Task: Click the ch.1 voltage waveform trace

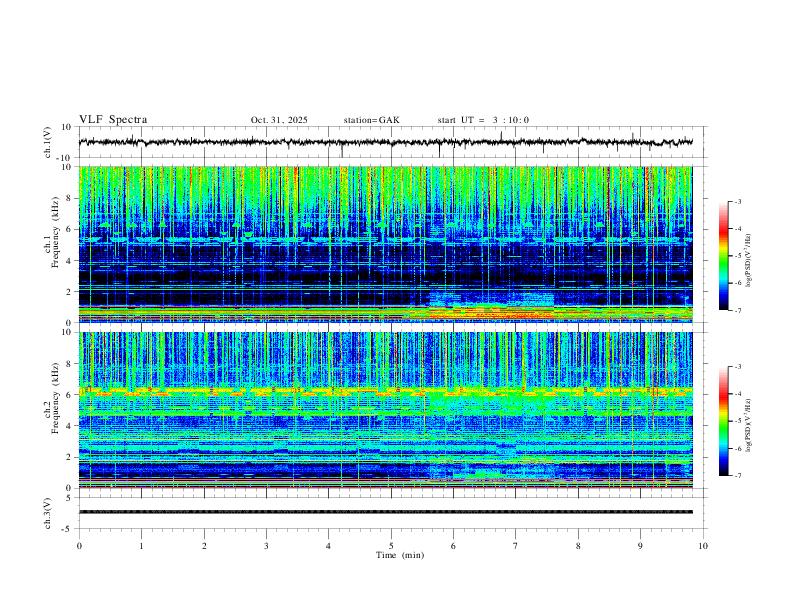Action: [385, 142]
